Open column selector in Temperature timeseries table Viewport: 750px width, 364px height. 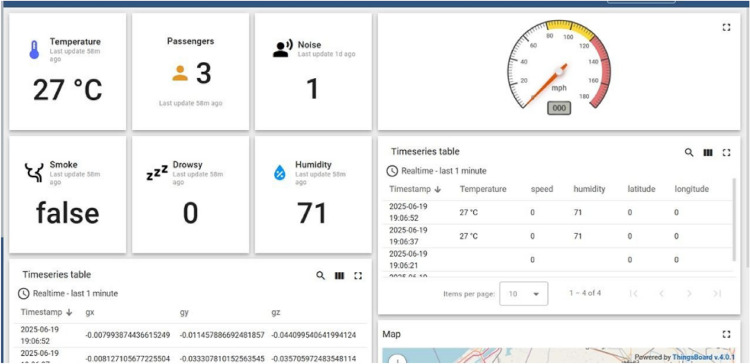point(708,153)
